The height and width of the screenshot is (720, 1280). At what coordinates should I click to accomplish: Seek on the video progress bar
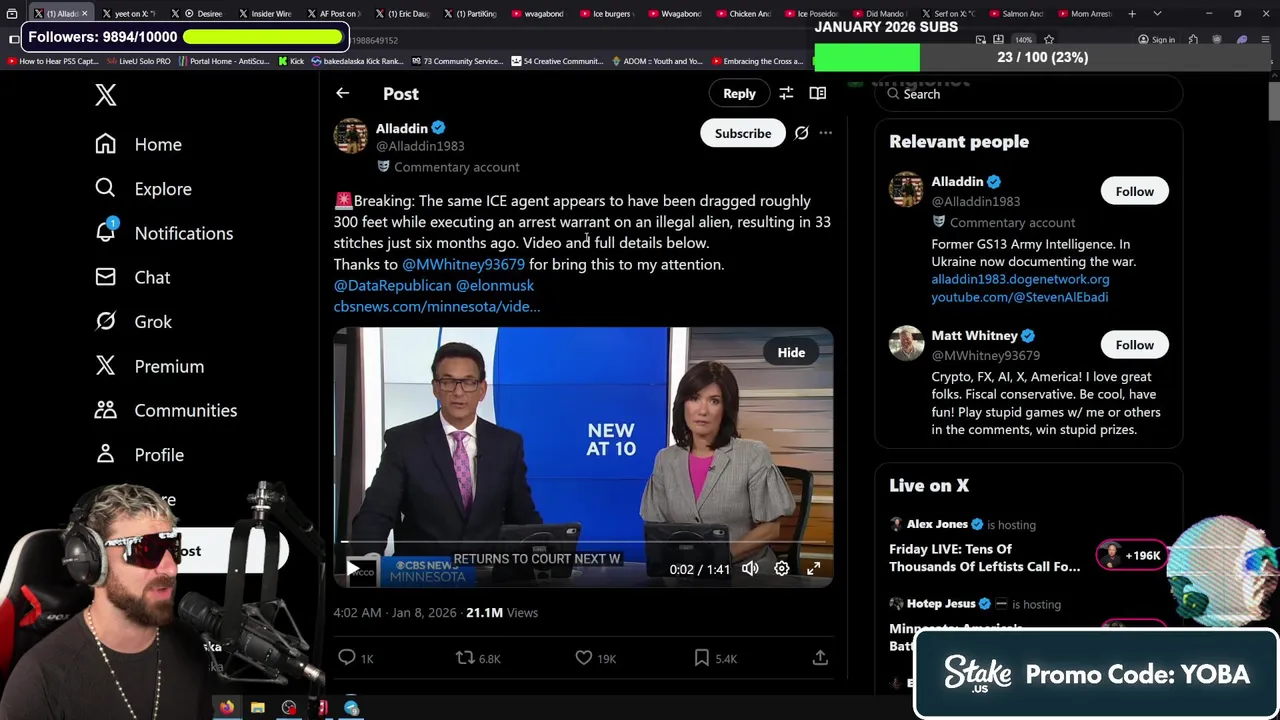pyautogui.click(x=583, y=543)
